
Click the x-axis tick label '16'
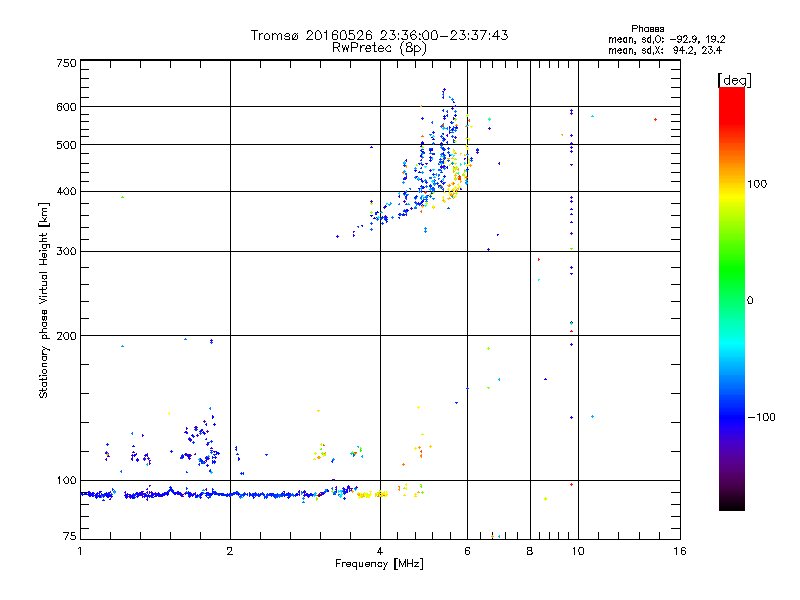tap(680, 551)
